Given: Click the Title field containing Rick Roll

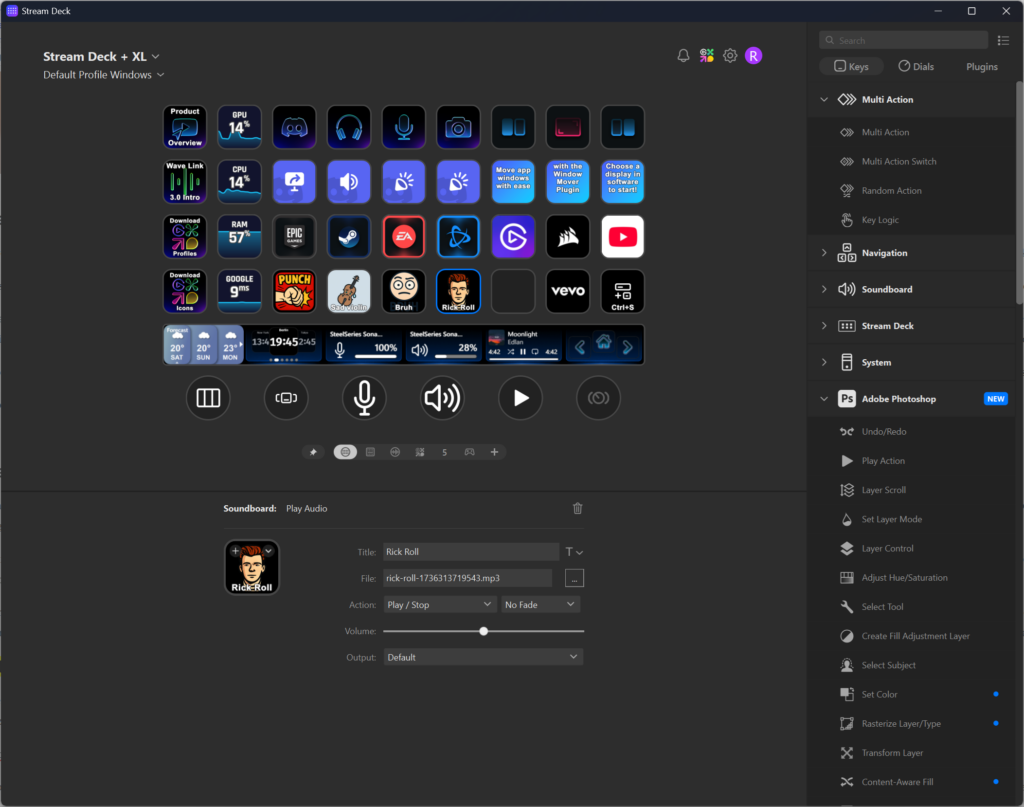Looking at the screenshot, I should (x=471, y=552).
